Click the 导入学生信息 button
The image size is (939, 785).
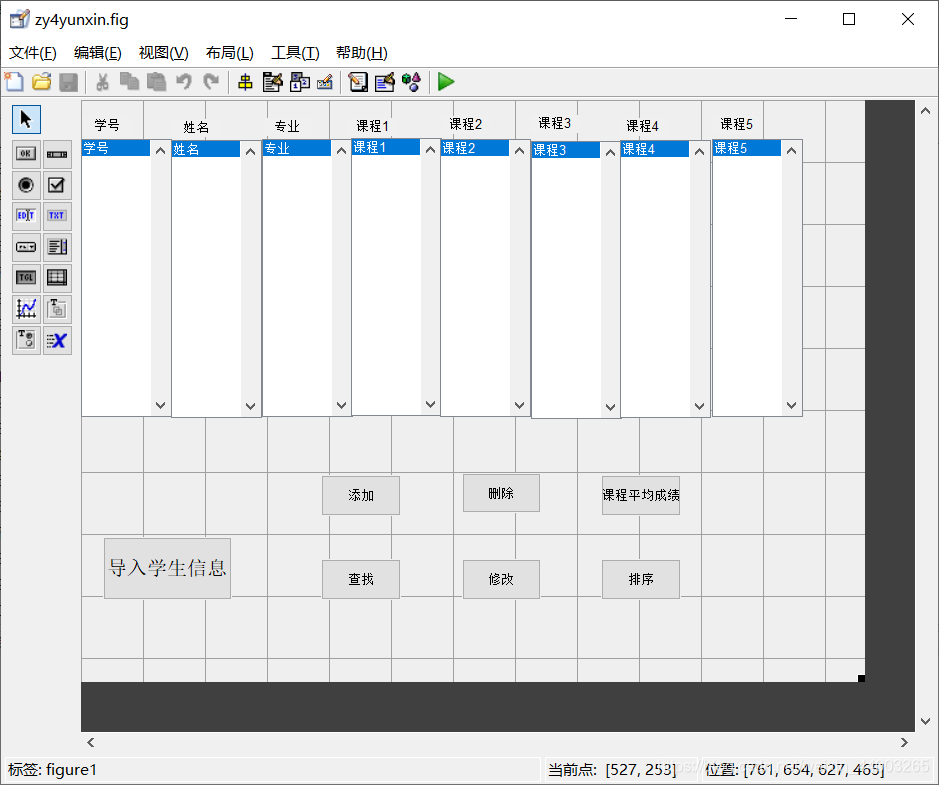point(168,568)
